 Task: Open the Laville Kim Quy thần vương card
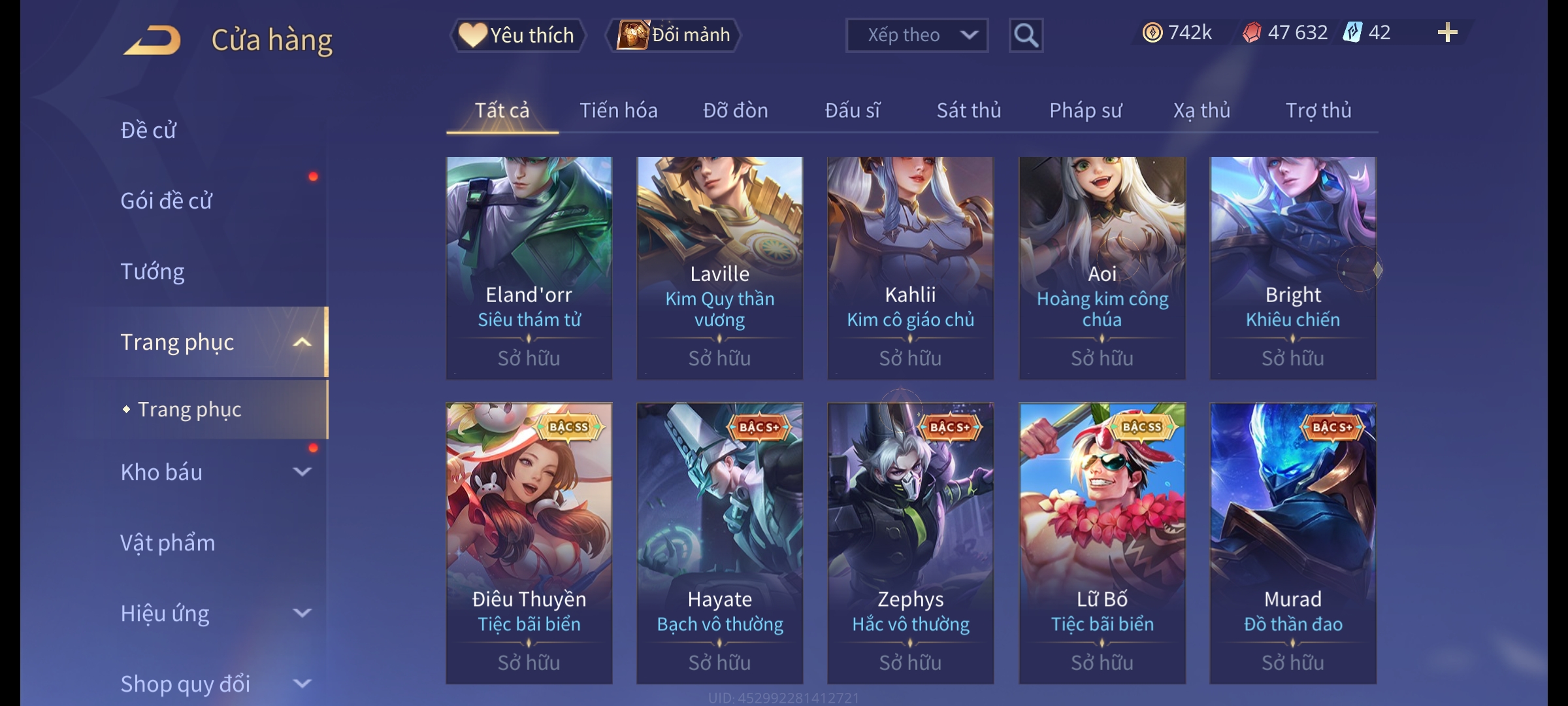click(720, 268)
